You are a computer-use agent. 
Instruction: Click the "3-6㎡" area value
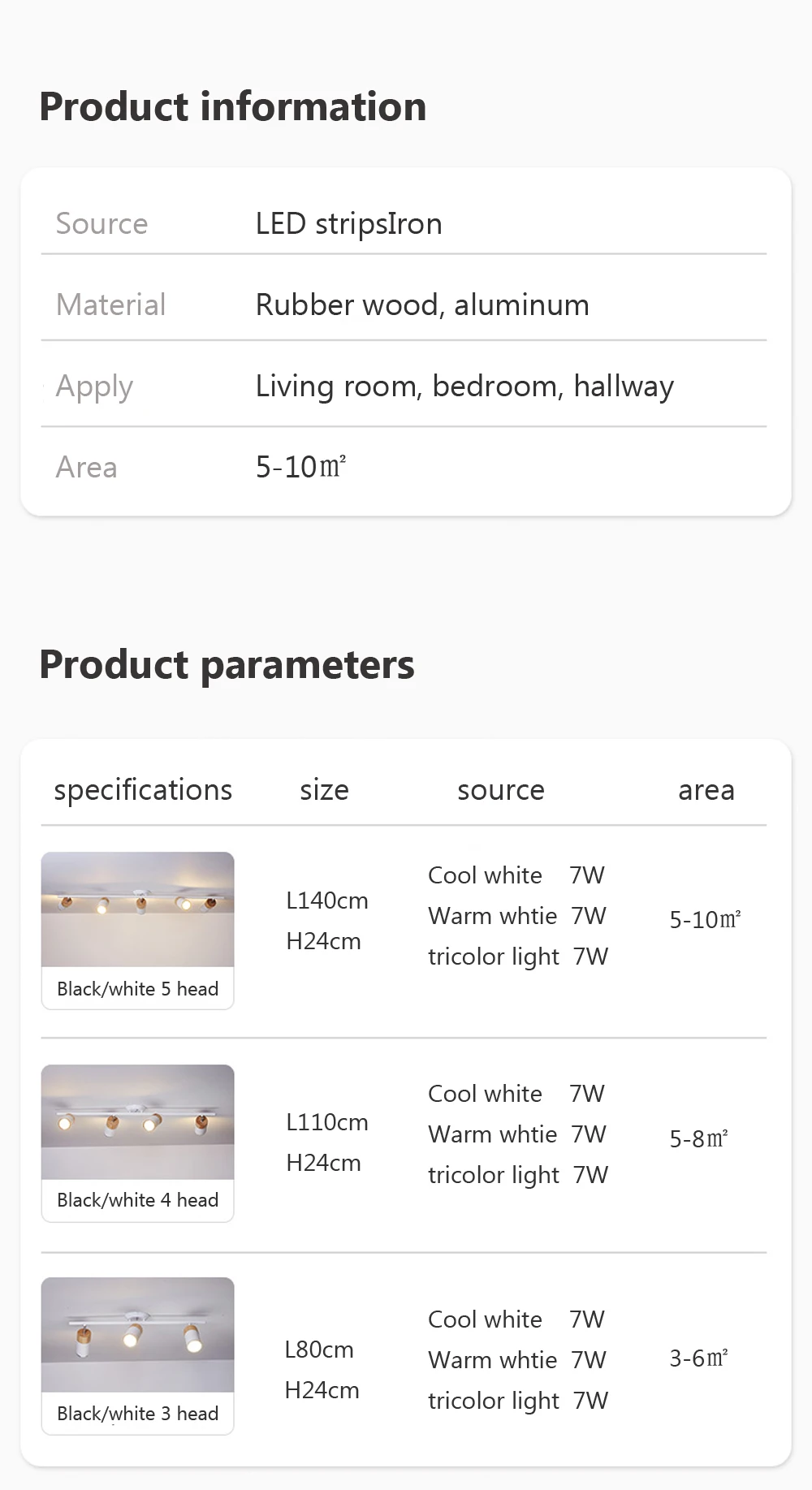(x=698, y=1358)
